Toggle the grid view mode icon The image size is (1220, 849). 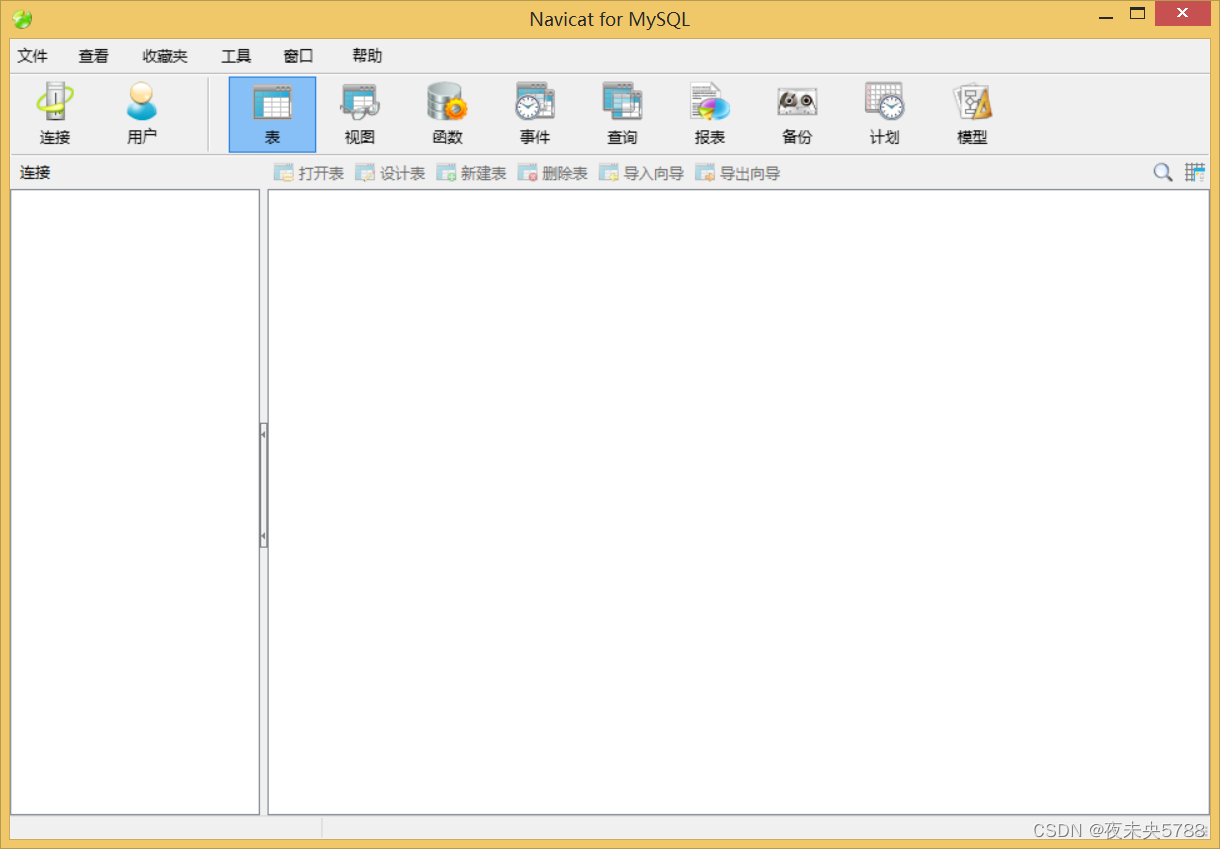point(1195,172)
